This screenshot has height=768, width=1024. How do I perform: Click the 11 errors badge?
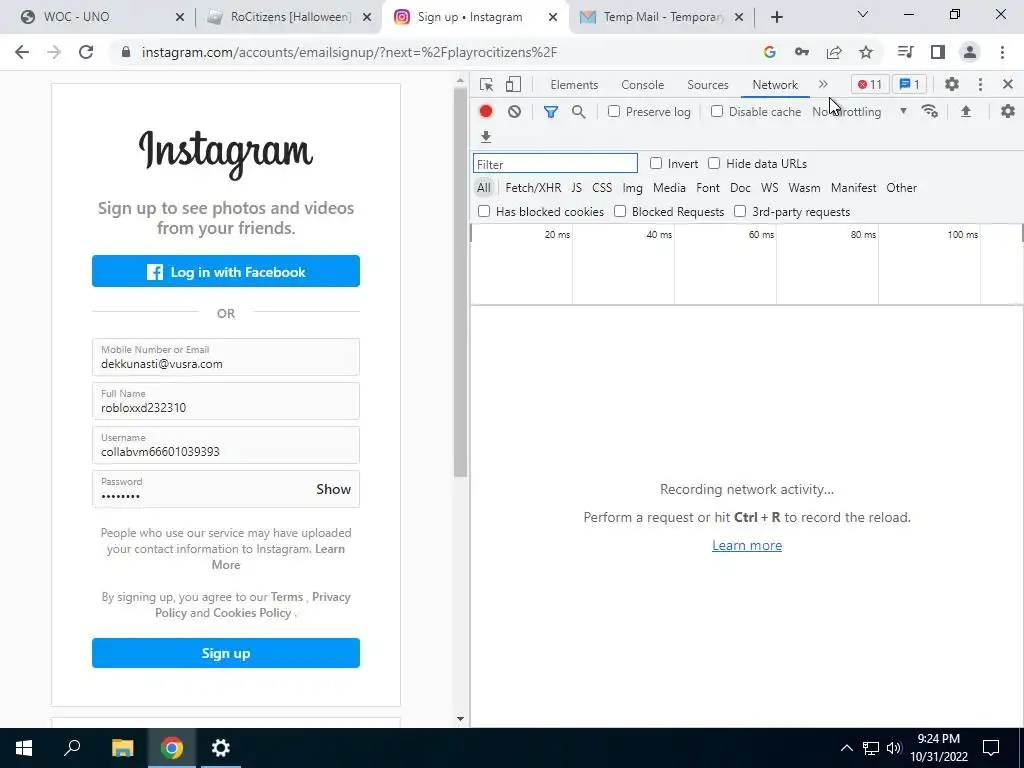870,84
